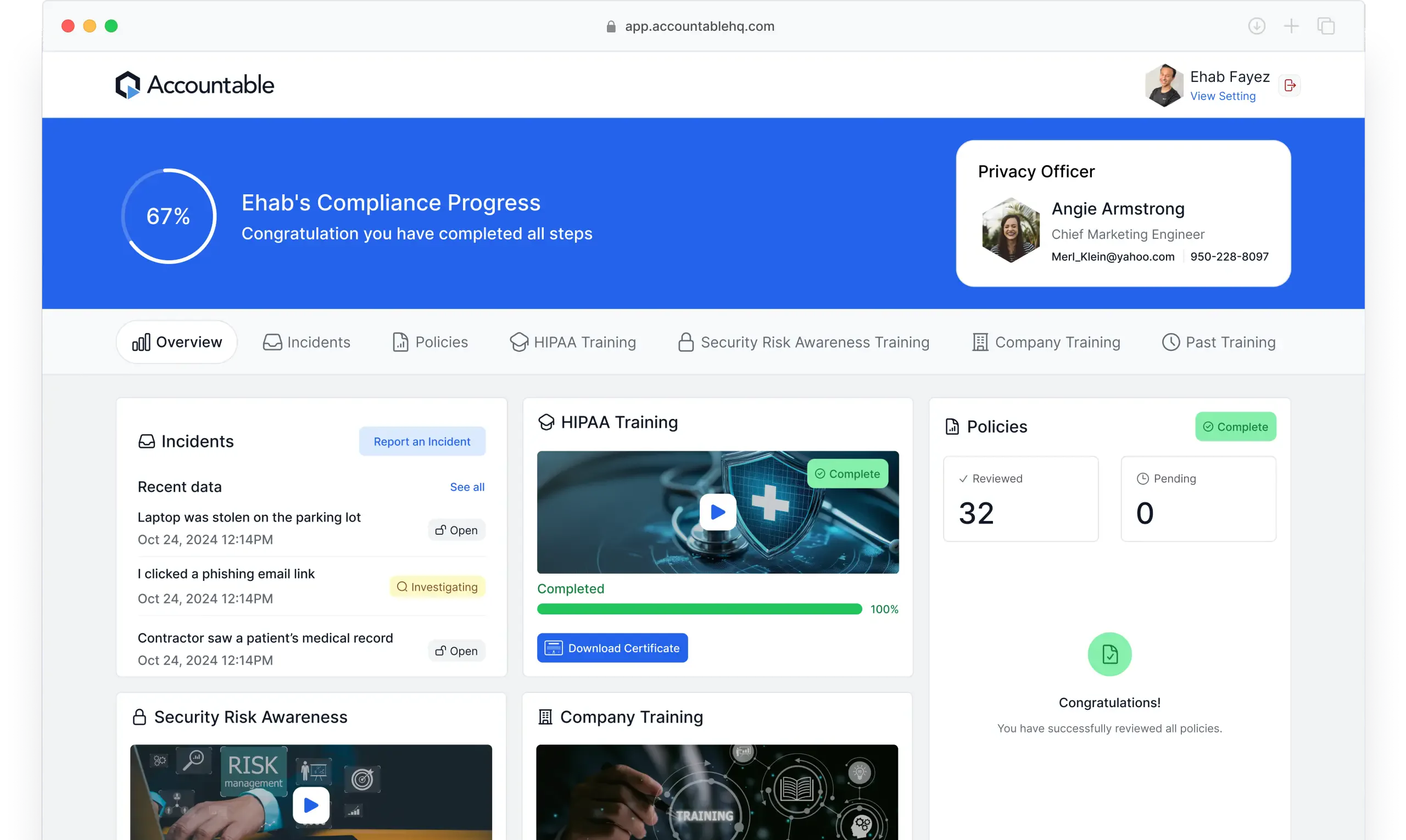The width and height of the screenshot is (1406, 840).
Task: Click the browser download icon in the toolbar
Action: click(1257, 26)
